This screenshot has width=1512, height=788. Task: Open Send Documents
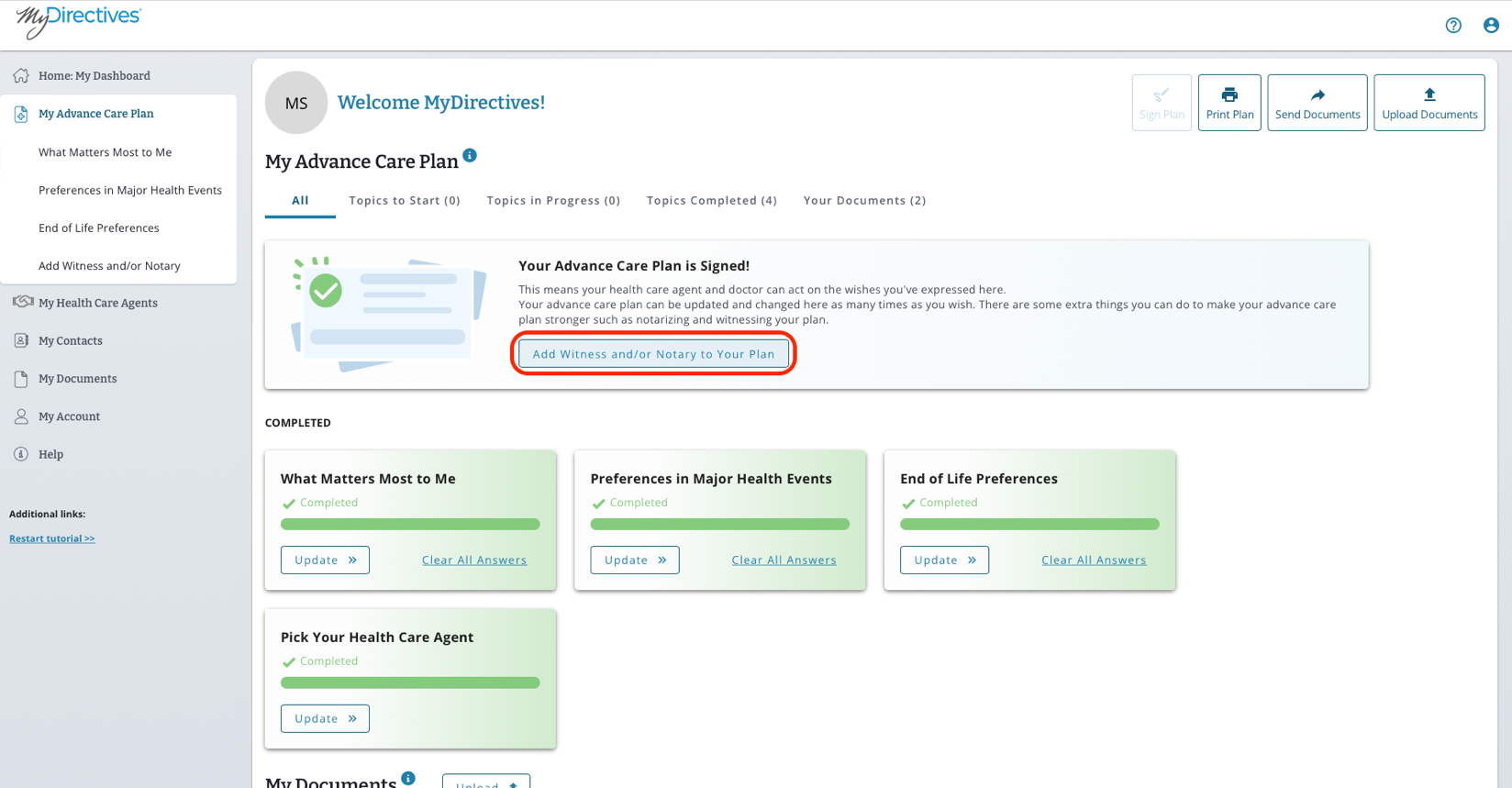[1317, 103]
